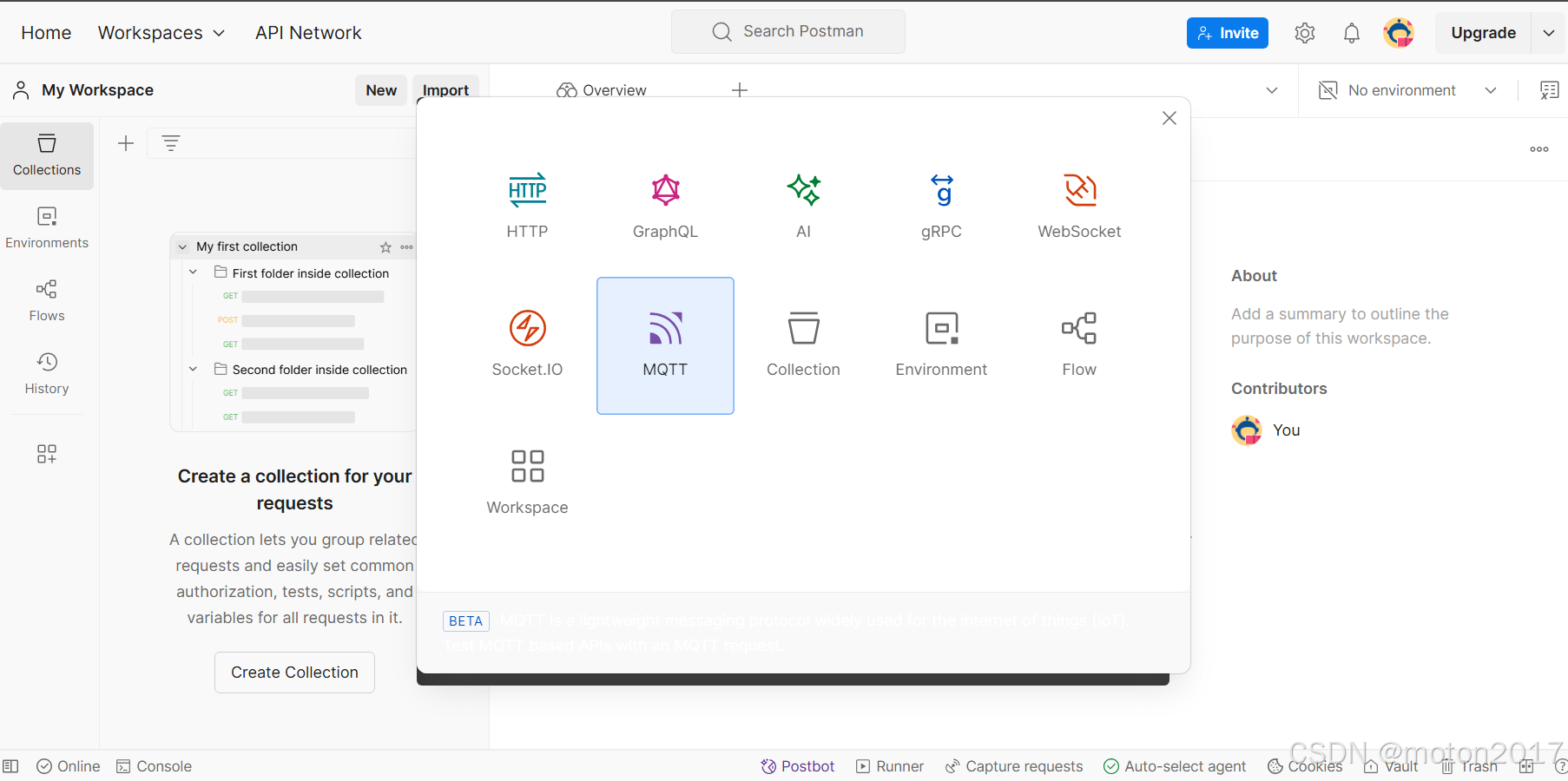Choose Socket.IO request type

(x=527, y=345)
